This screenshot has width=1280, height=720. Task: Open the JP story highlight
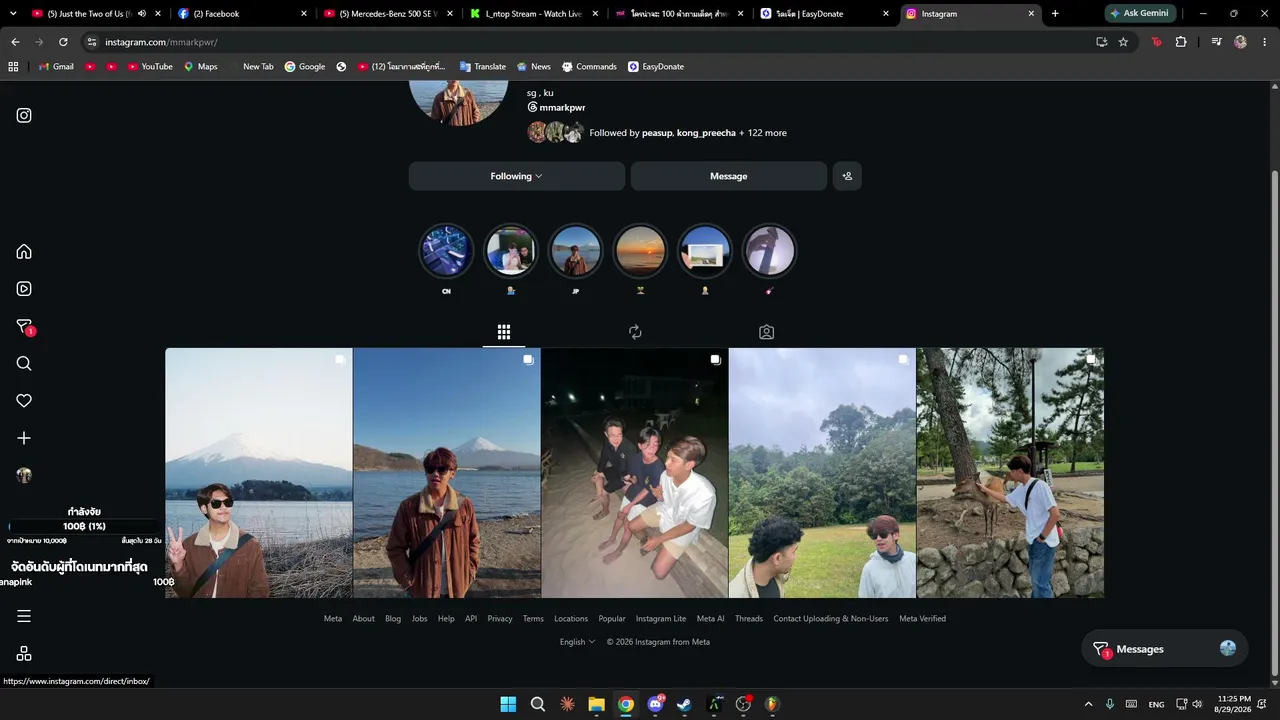coord(575,250)
